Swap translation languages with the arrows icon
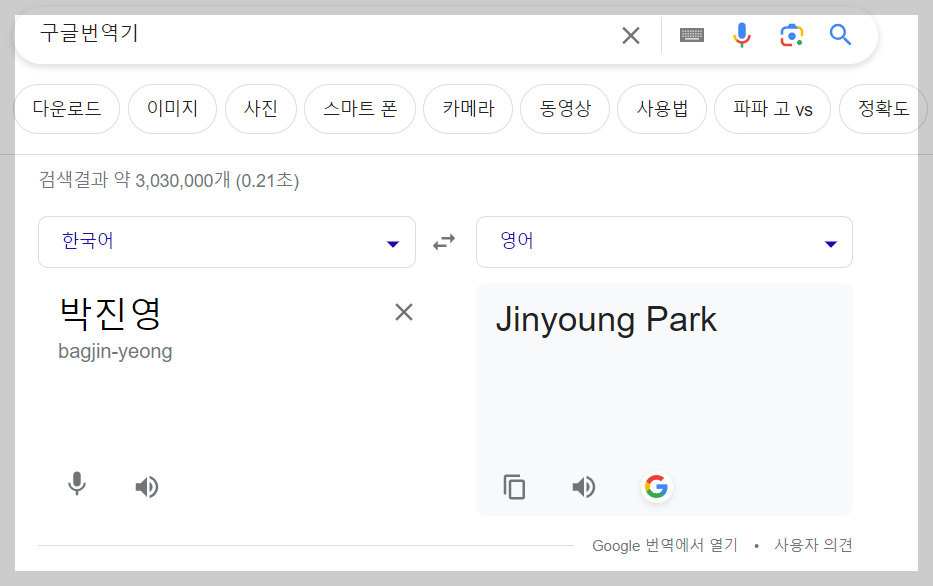The height and width of the screenshot is (586, 933). point(444,241)
